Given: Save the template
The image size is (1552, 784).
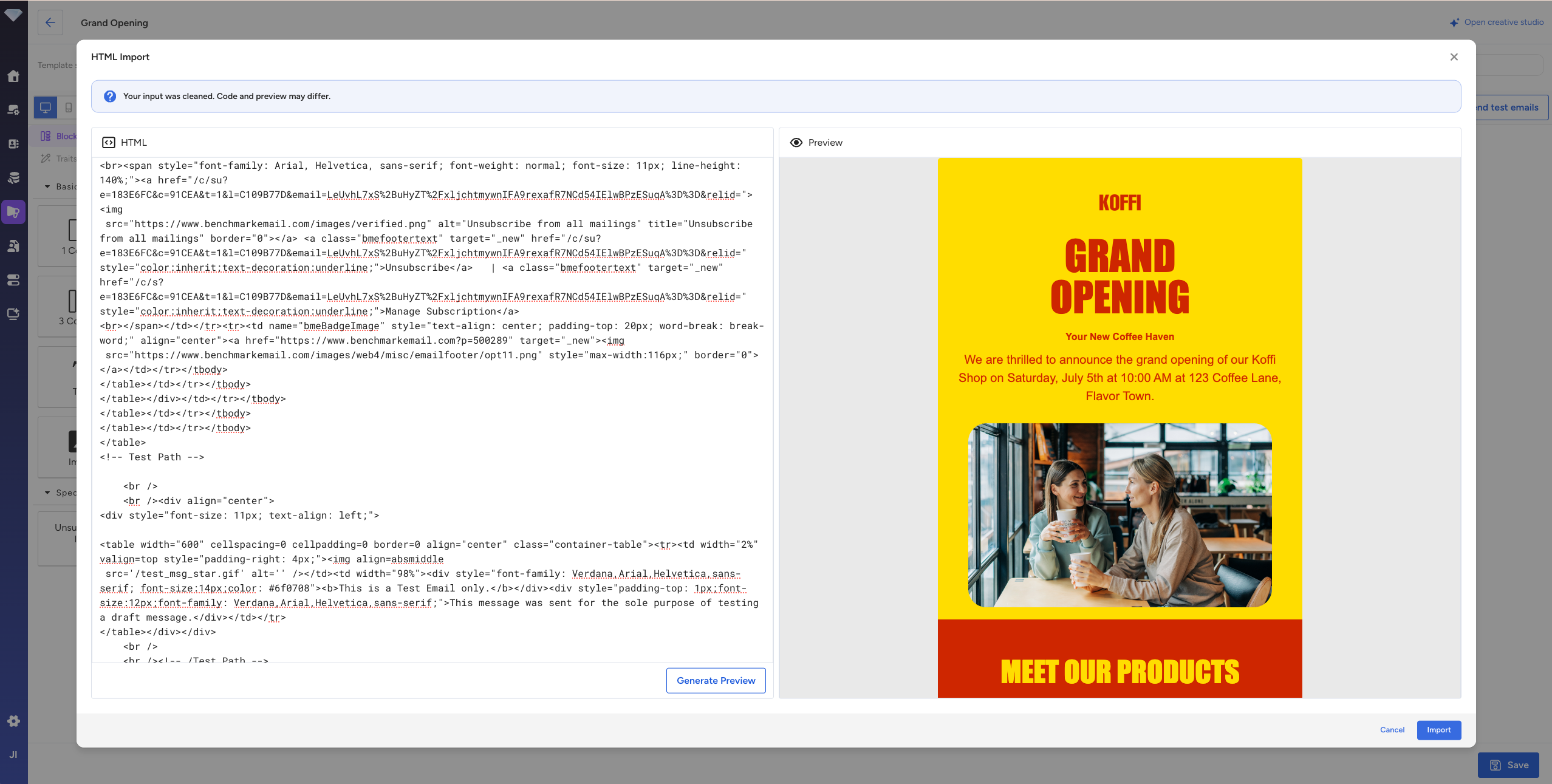Looking at the screenshot, I should pyautogui.click(x=1508, y=765).
